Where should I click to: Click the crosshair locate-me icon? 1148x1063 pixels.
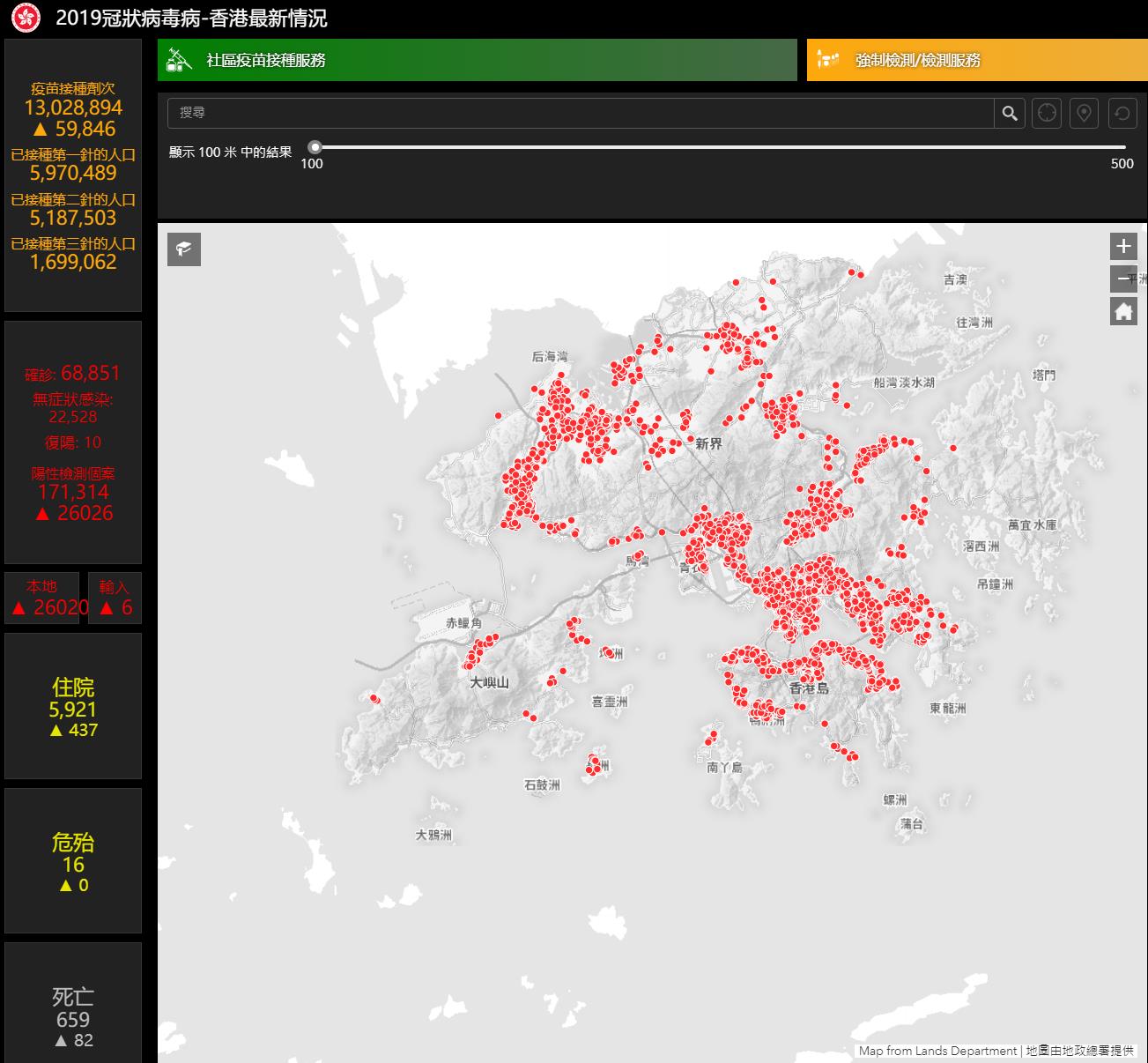tap(1047, 113)
